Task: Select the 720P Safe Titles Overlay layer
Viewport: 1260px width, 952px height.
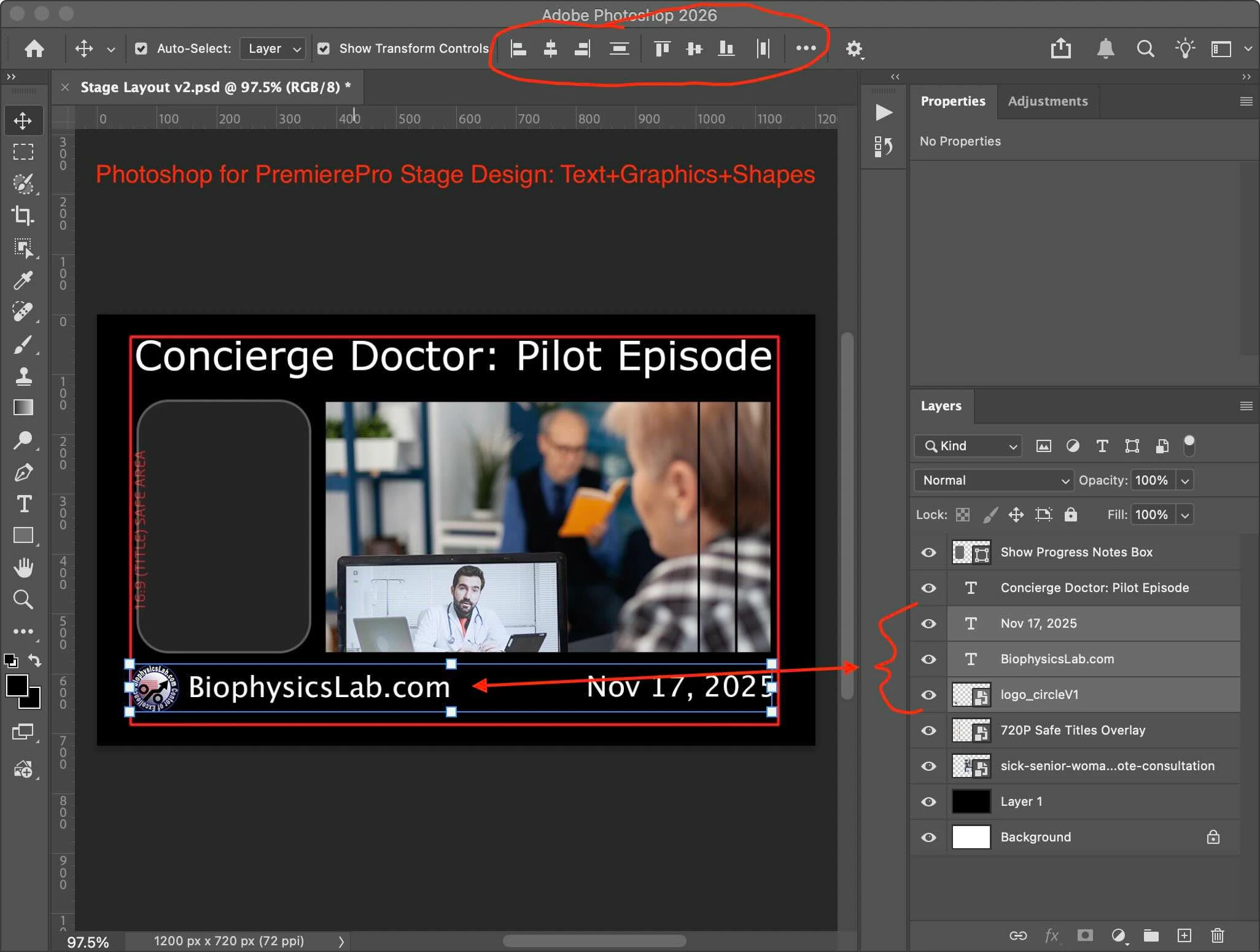Action: pos(1072,730)
